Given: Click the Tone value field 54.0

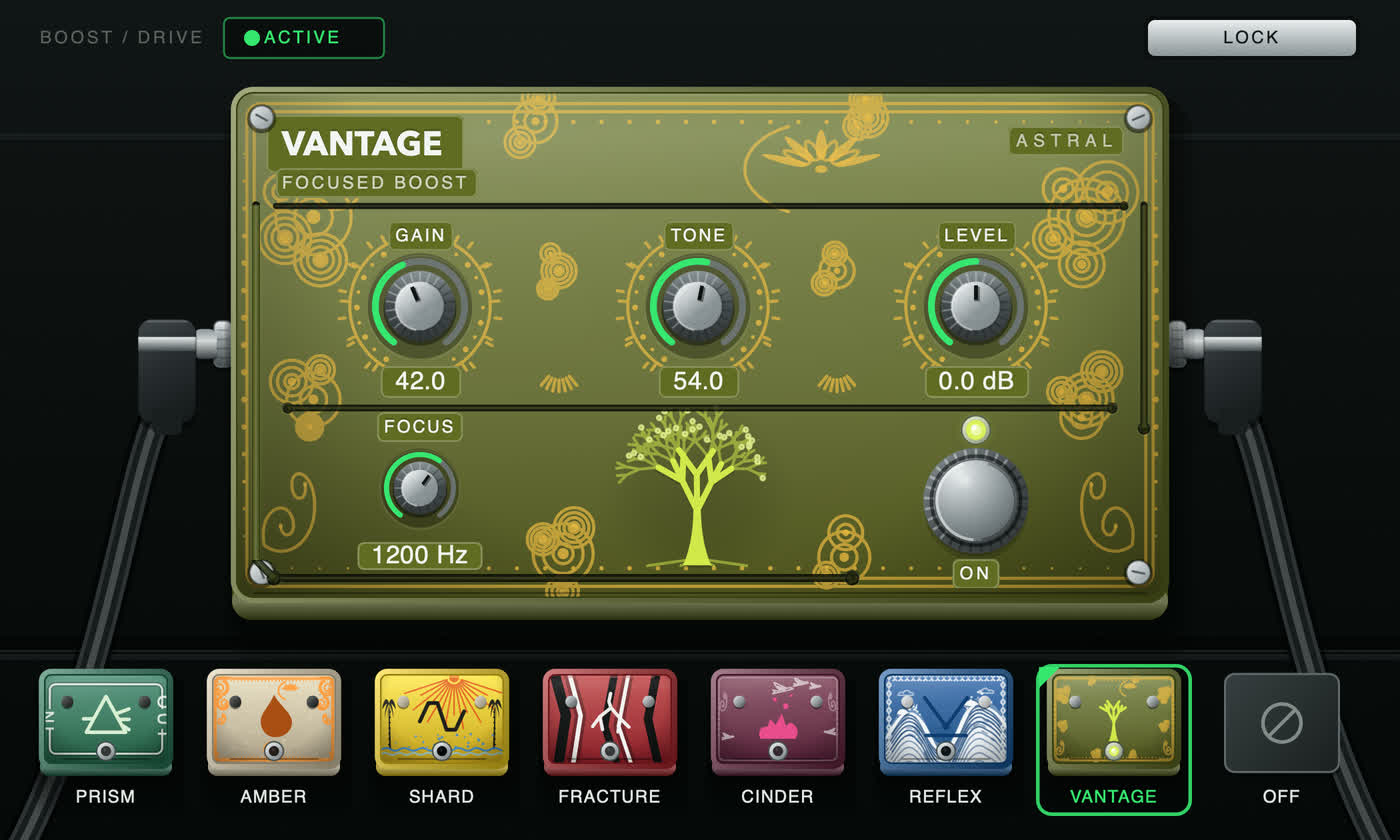Looking at the screenshot, I should 698,382.
